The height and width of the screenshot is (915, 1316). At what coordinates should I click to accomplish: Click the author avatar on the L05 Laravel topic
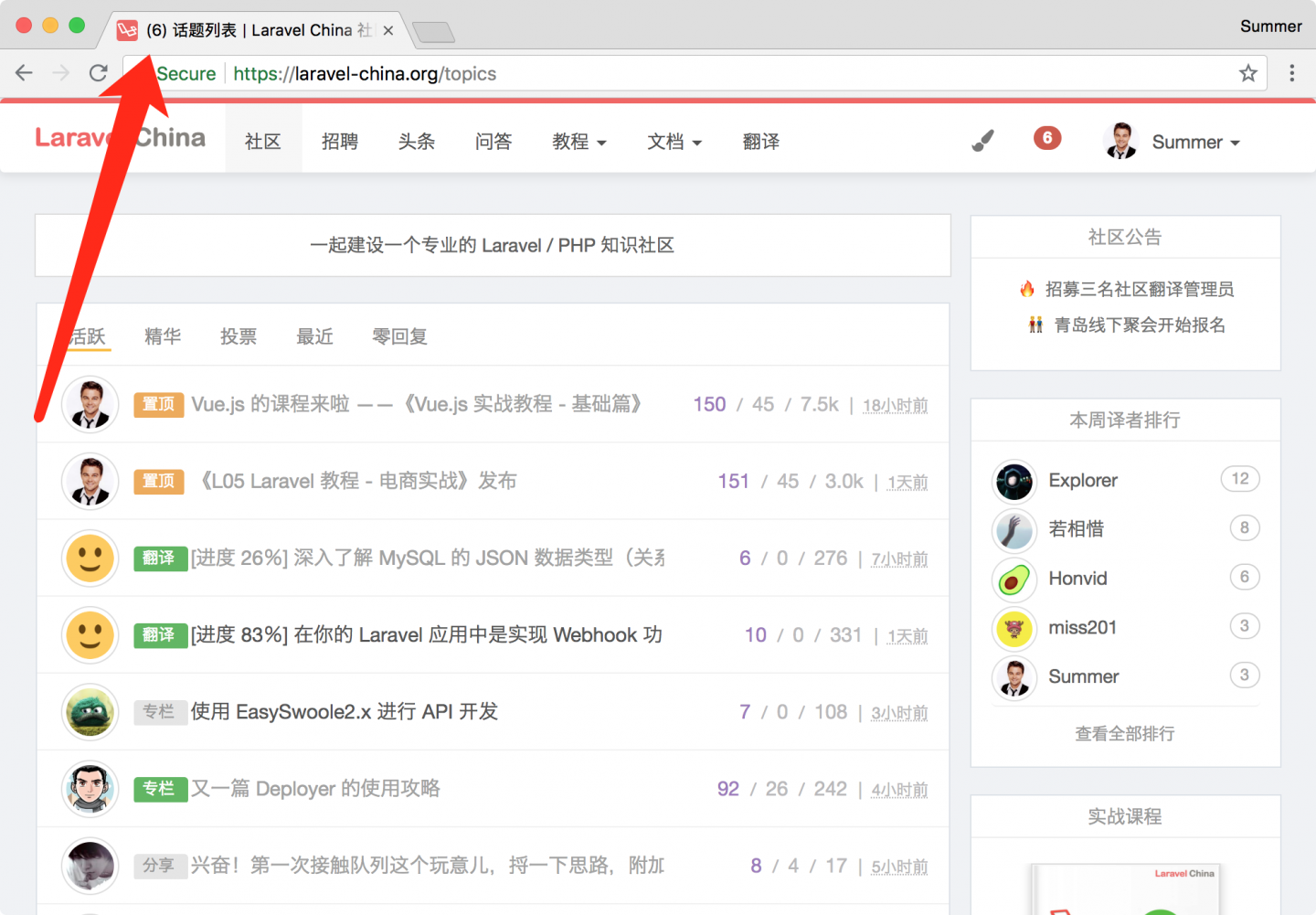(90, 481)
